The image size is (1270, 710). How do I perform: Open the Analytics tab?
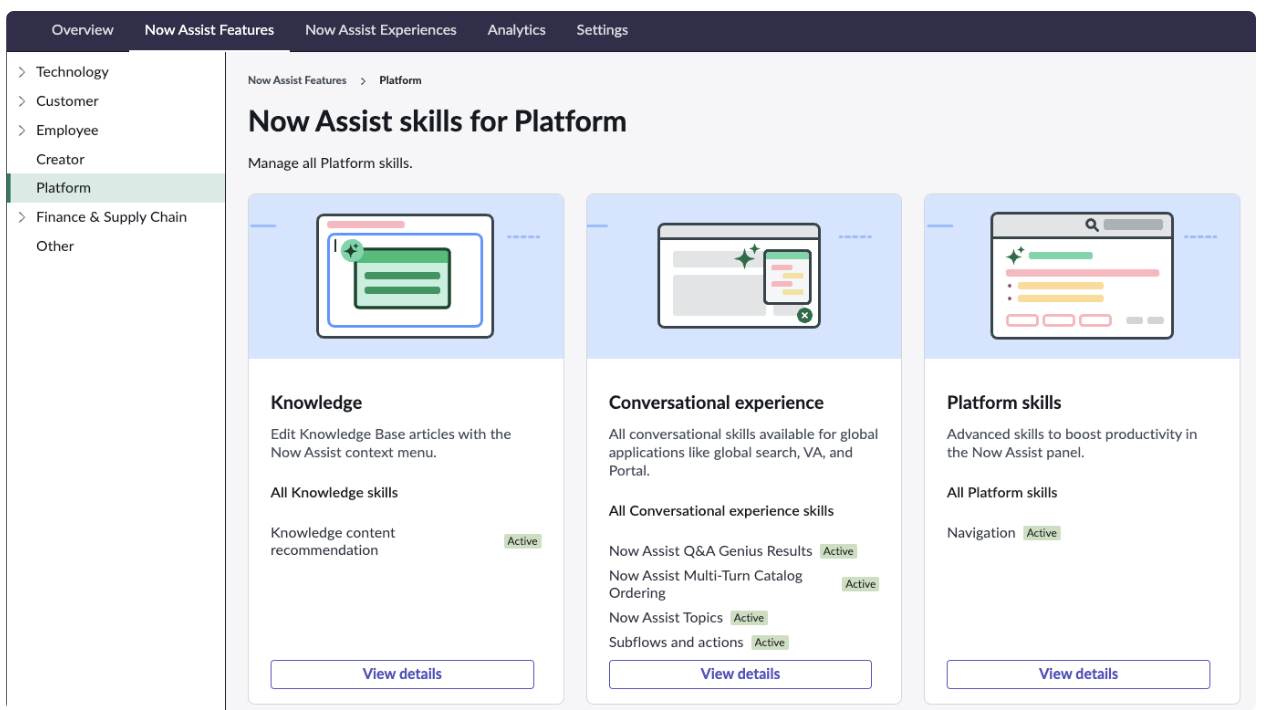516,30
